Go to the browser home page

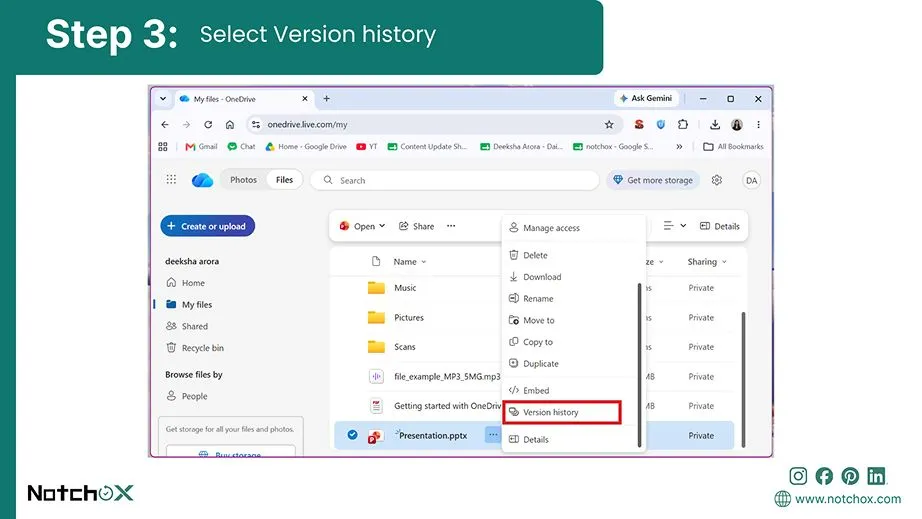pos(230,125)
